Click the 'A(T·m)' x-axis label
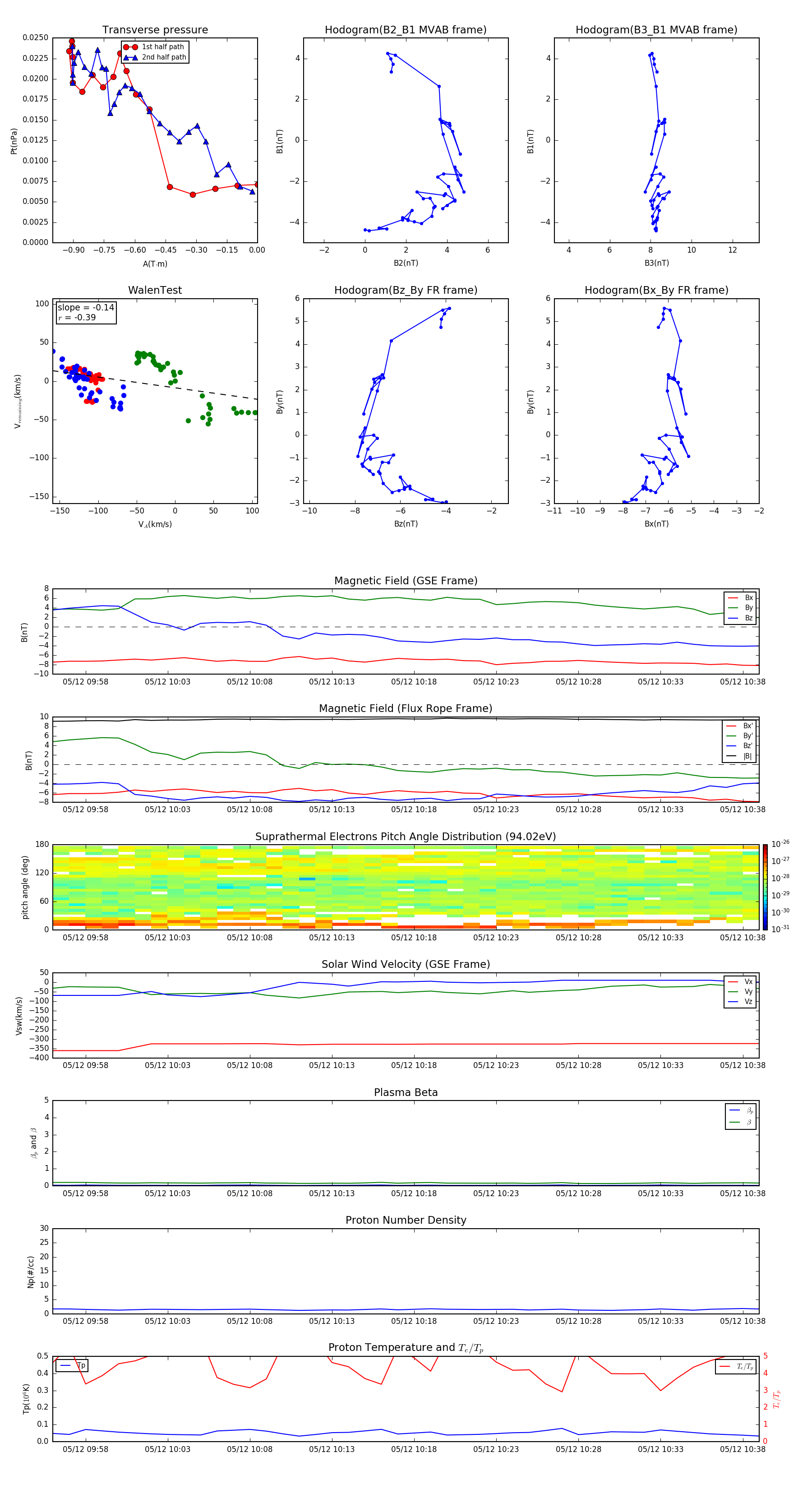812x1489 pixels. click(x=155, y=264)
